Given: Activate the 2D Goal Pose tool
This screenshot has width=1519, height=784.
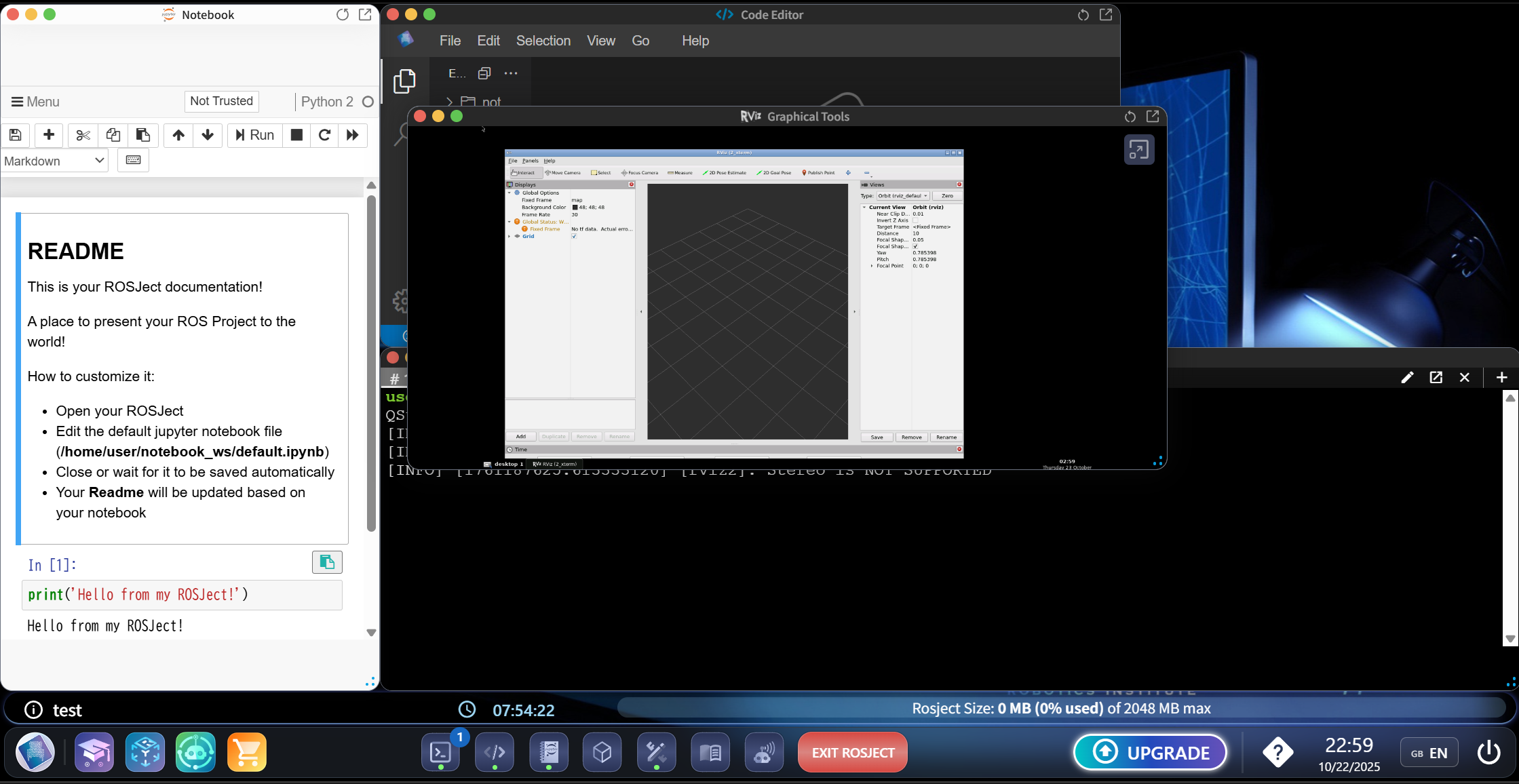Looking at the screenshot, I should click(774, 173).
